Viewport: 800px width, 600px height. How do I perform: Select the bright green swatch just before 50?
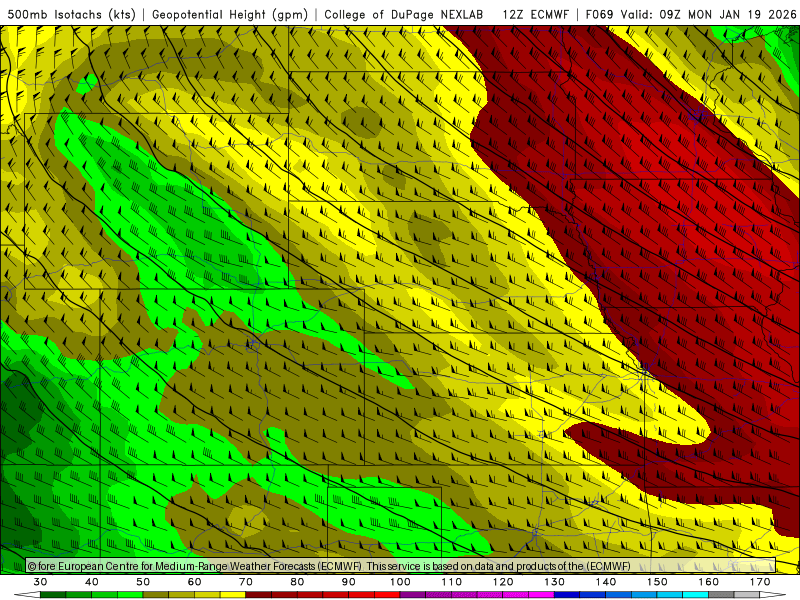tap(130, 595)
